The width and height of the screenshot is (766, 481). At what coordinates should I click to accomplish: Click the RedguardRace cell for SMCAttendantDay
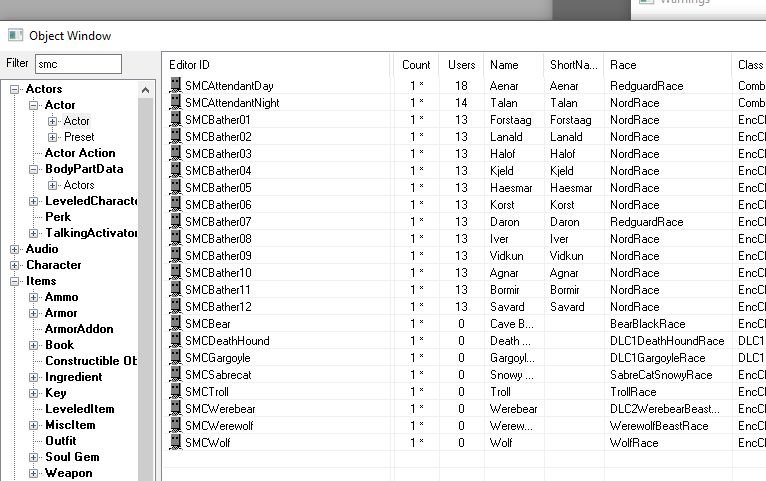[646, 86]
